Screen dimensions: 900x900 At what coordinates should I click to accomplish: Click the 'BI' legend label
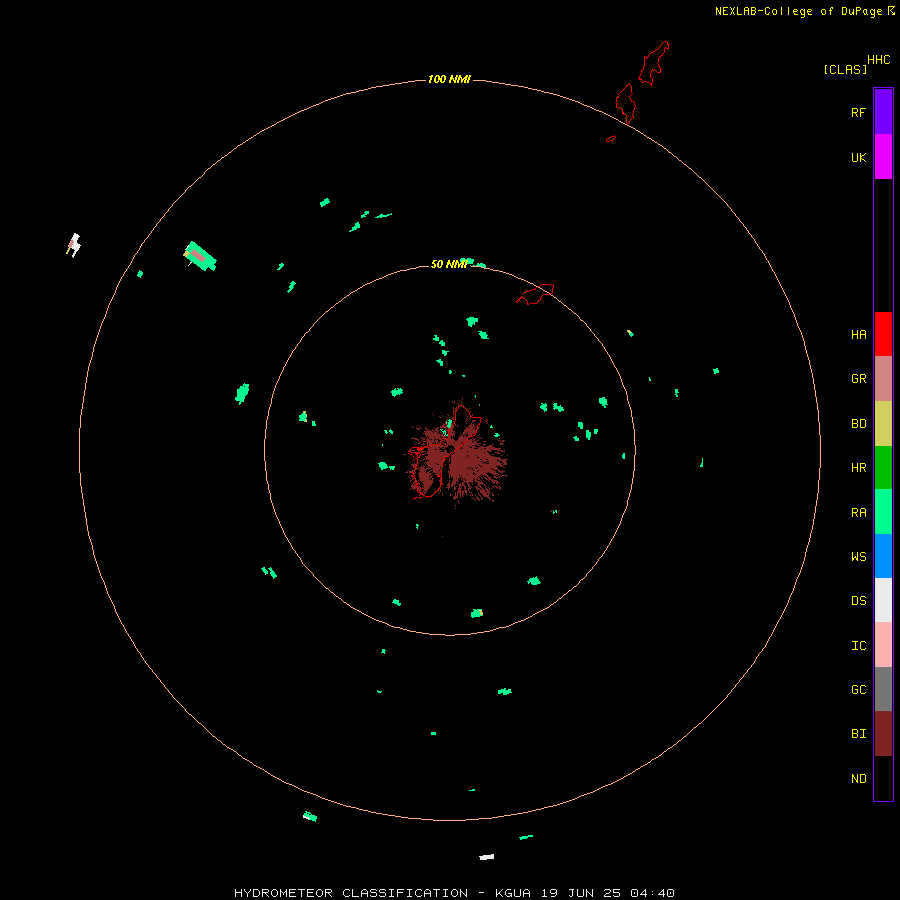tap(858, 734)
